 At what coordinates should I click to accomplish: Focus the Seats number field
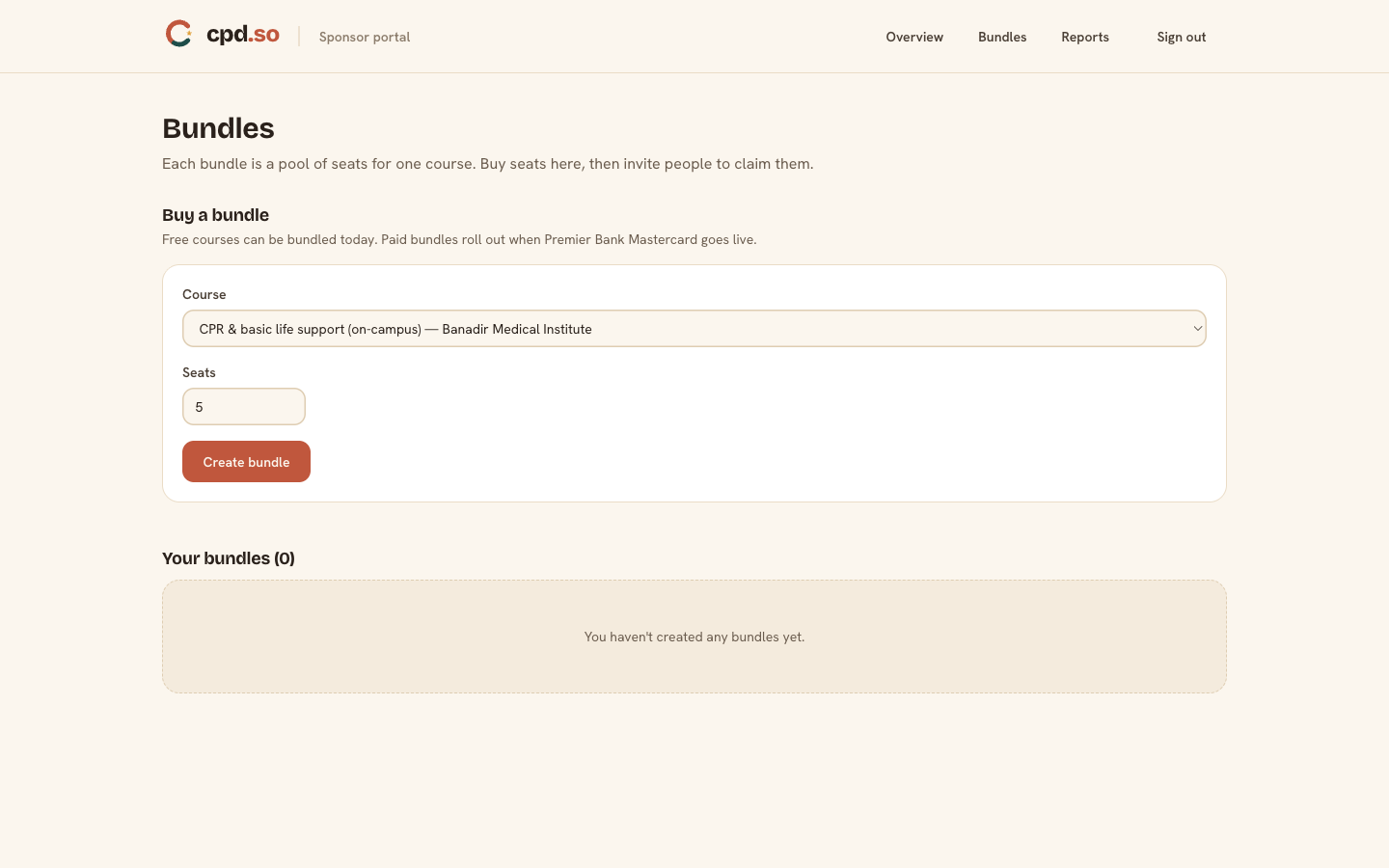tap(244, 407)
